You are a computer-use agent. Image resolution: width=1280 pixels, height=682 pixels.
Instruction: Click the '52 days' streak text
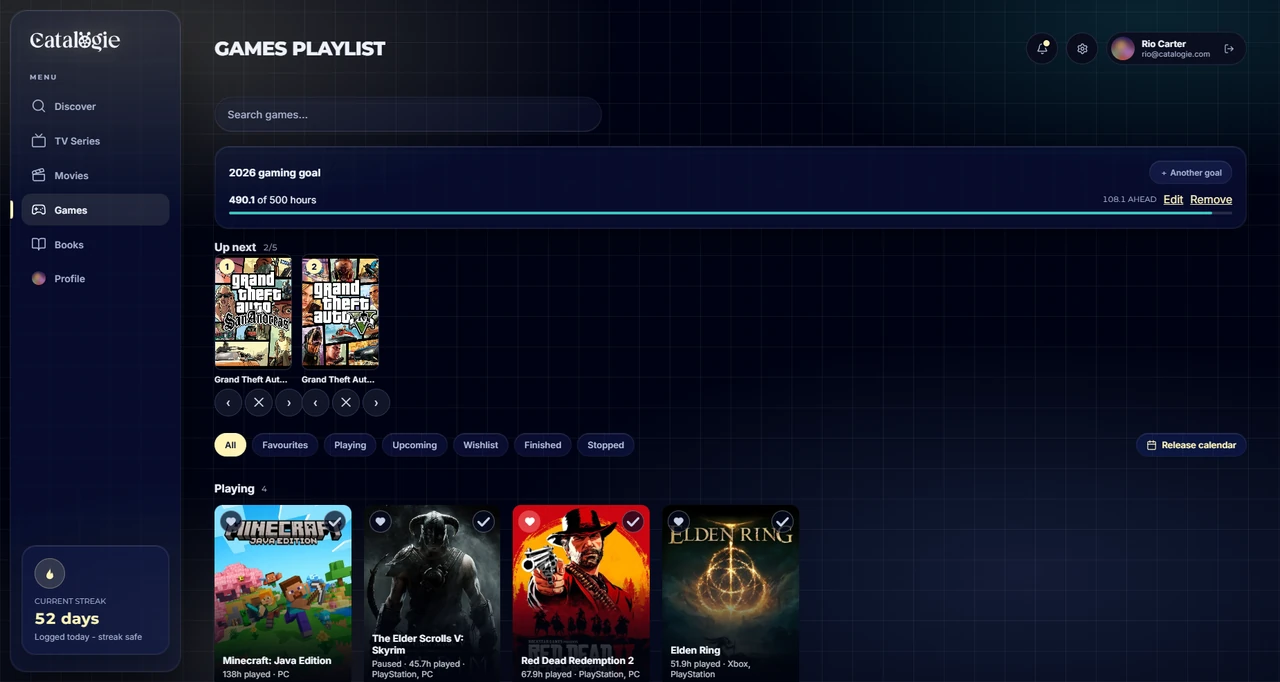click(x=67, y=619)
